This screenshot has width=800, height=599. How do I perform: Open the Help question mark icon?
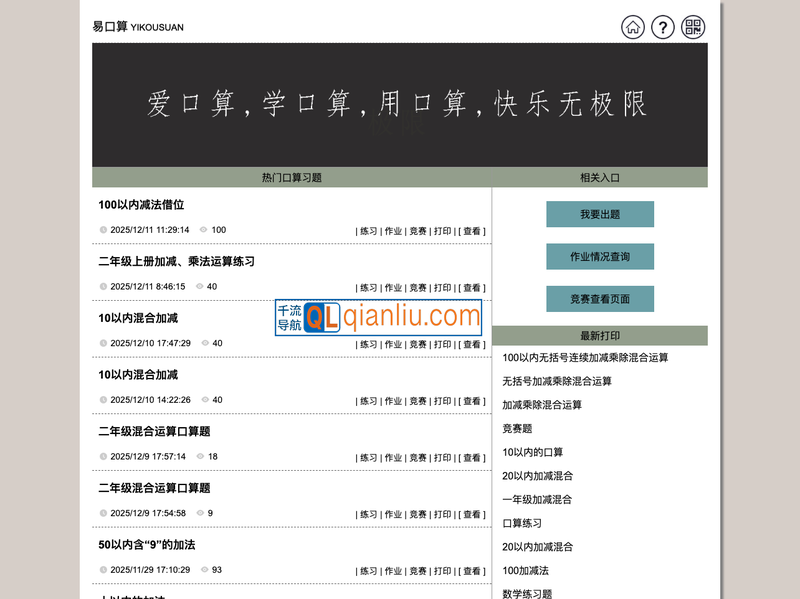662,29
